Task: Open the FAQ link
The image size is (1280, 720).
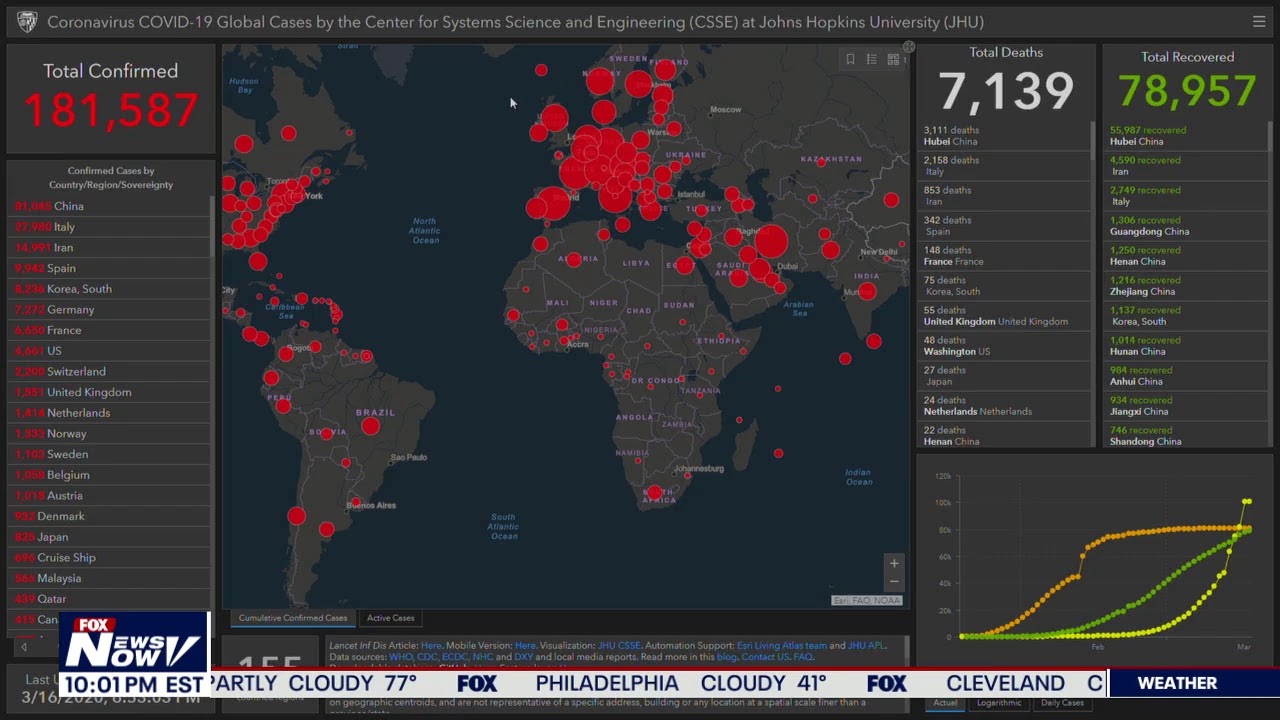Action: (803, 657)
